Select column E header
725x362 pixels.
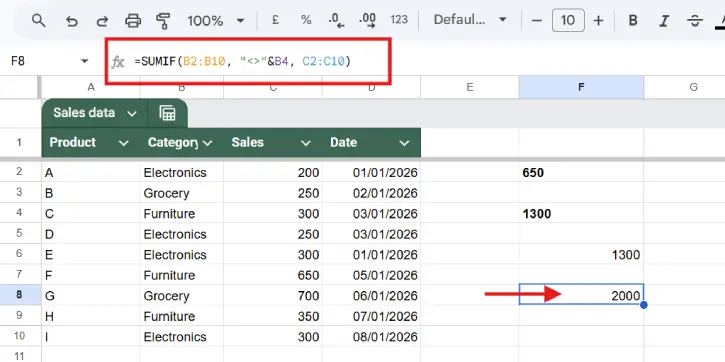(x=470, y=87)
